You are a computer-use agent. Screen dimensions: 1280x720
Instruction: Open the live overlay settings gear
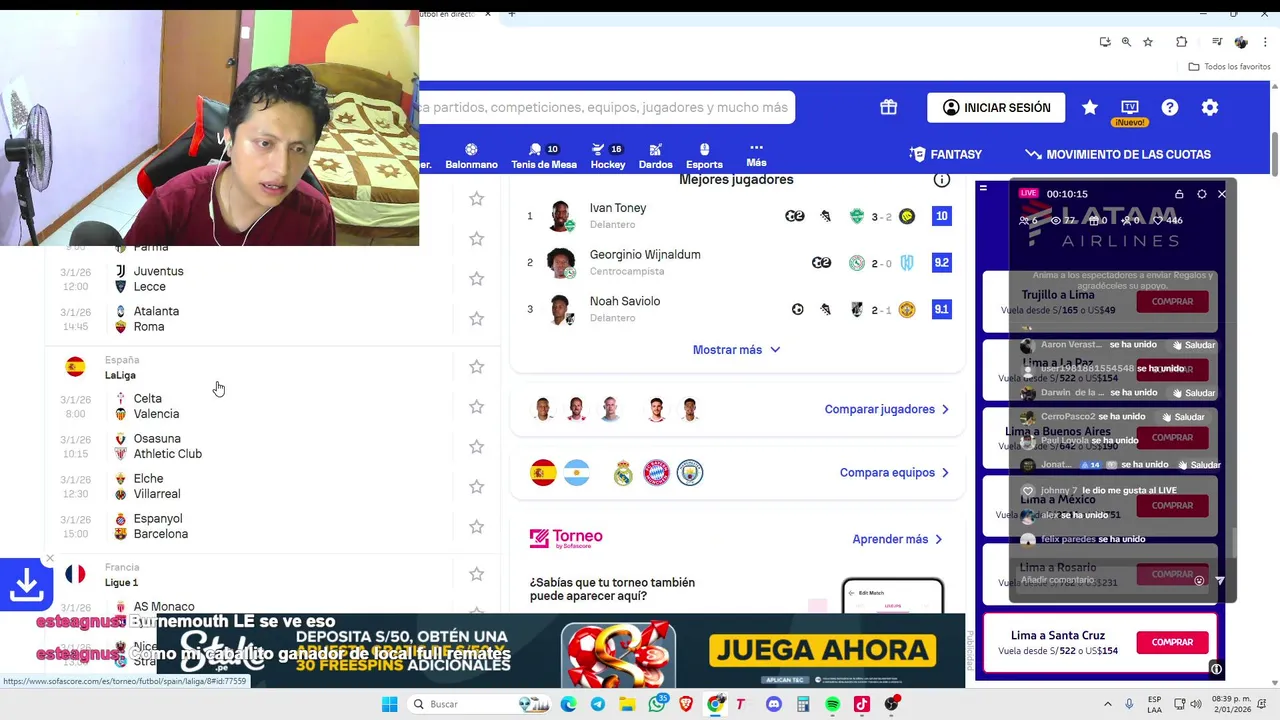pos(1202,194)
